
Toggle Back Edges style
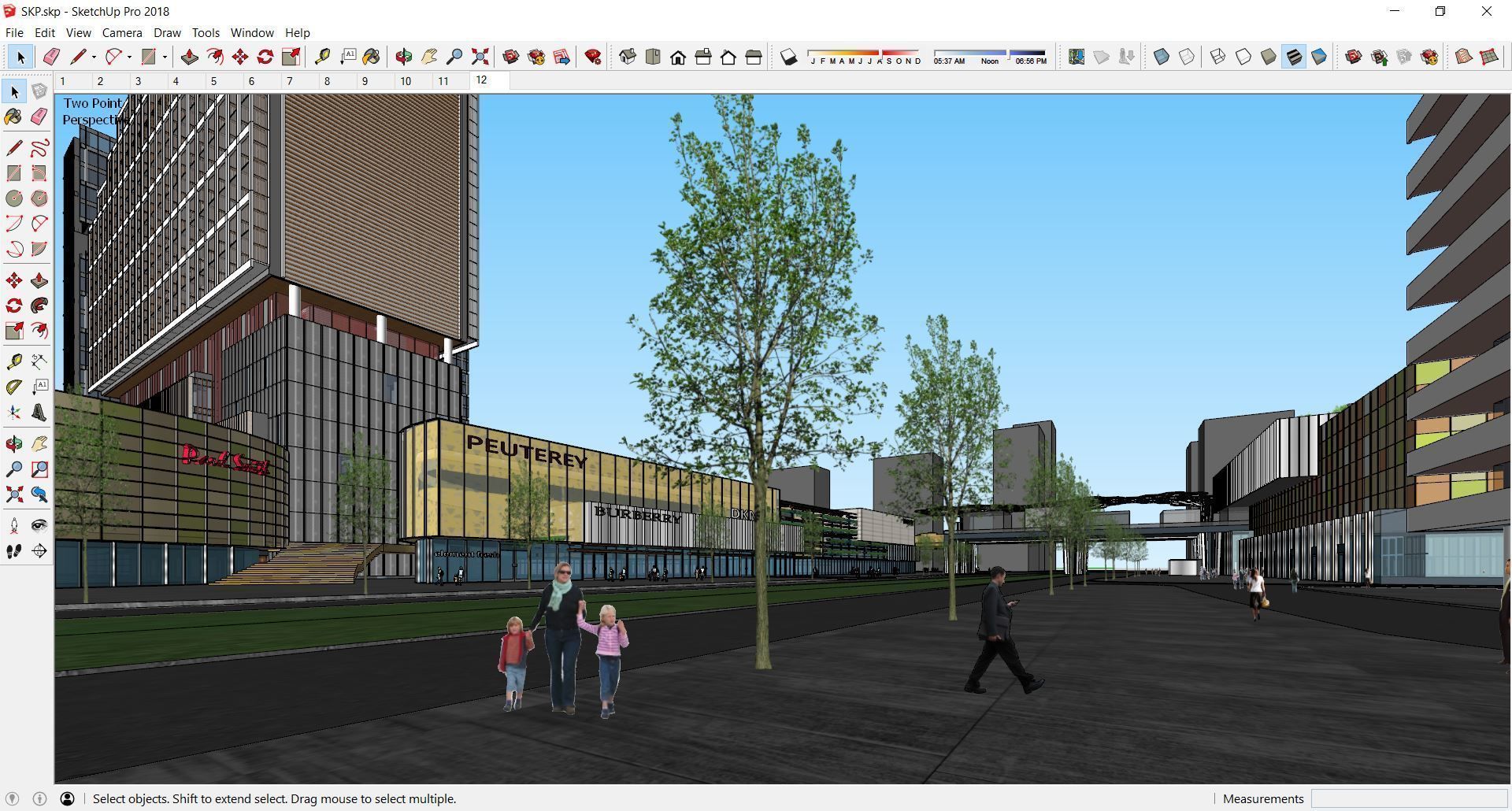tap(1187, 57)
